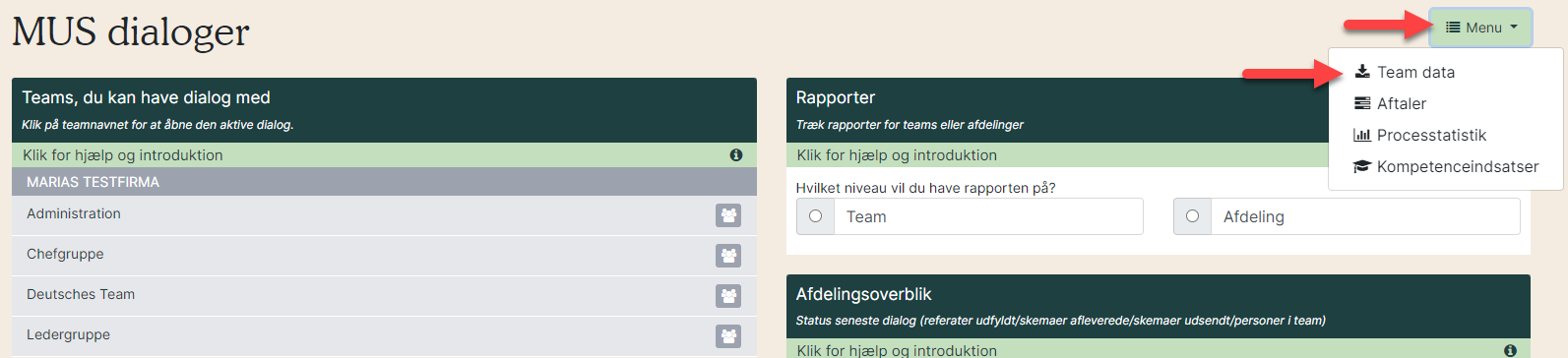
Task: Click info icon in Teams help bar
Action: tap(735, 155)
